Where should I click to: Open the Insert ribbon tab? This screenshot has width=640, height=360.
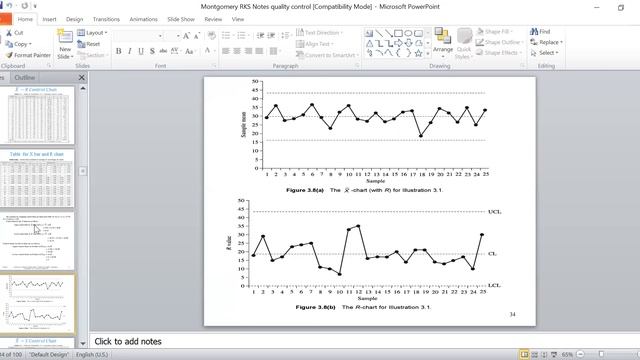coord(49,19)
